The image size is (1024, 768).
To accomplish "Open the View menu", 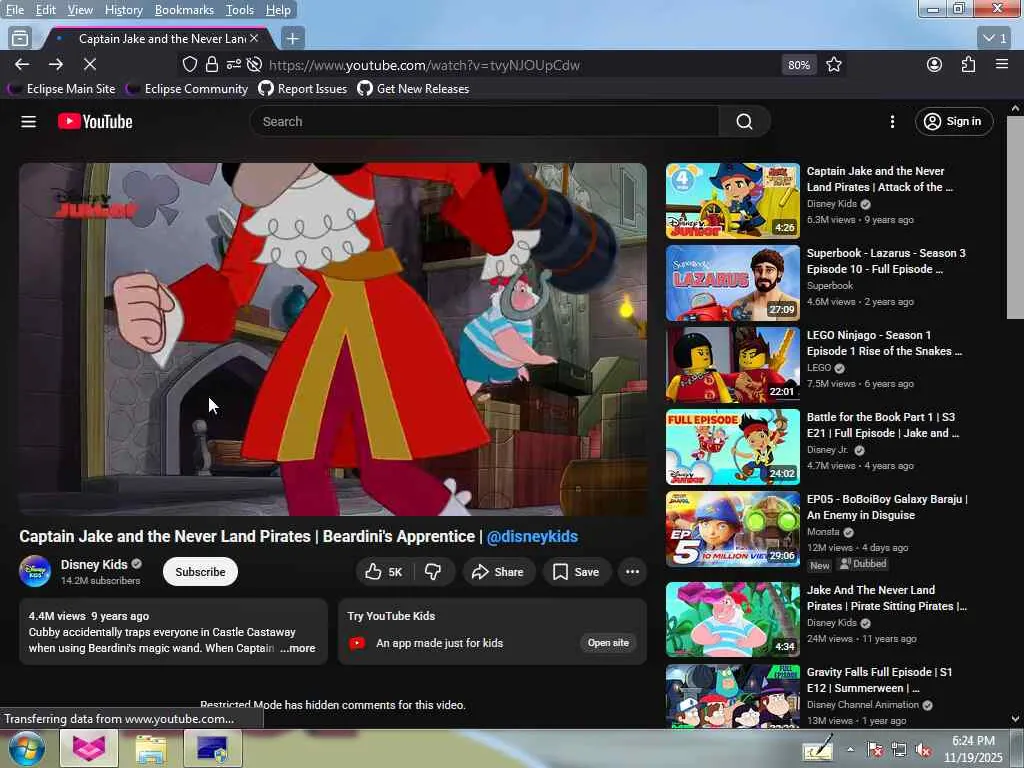I will point(80,10).
